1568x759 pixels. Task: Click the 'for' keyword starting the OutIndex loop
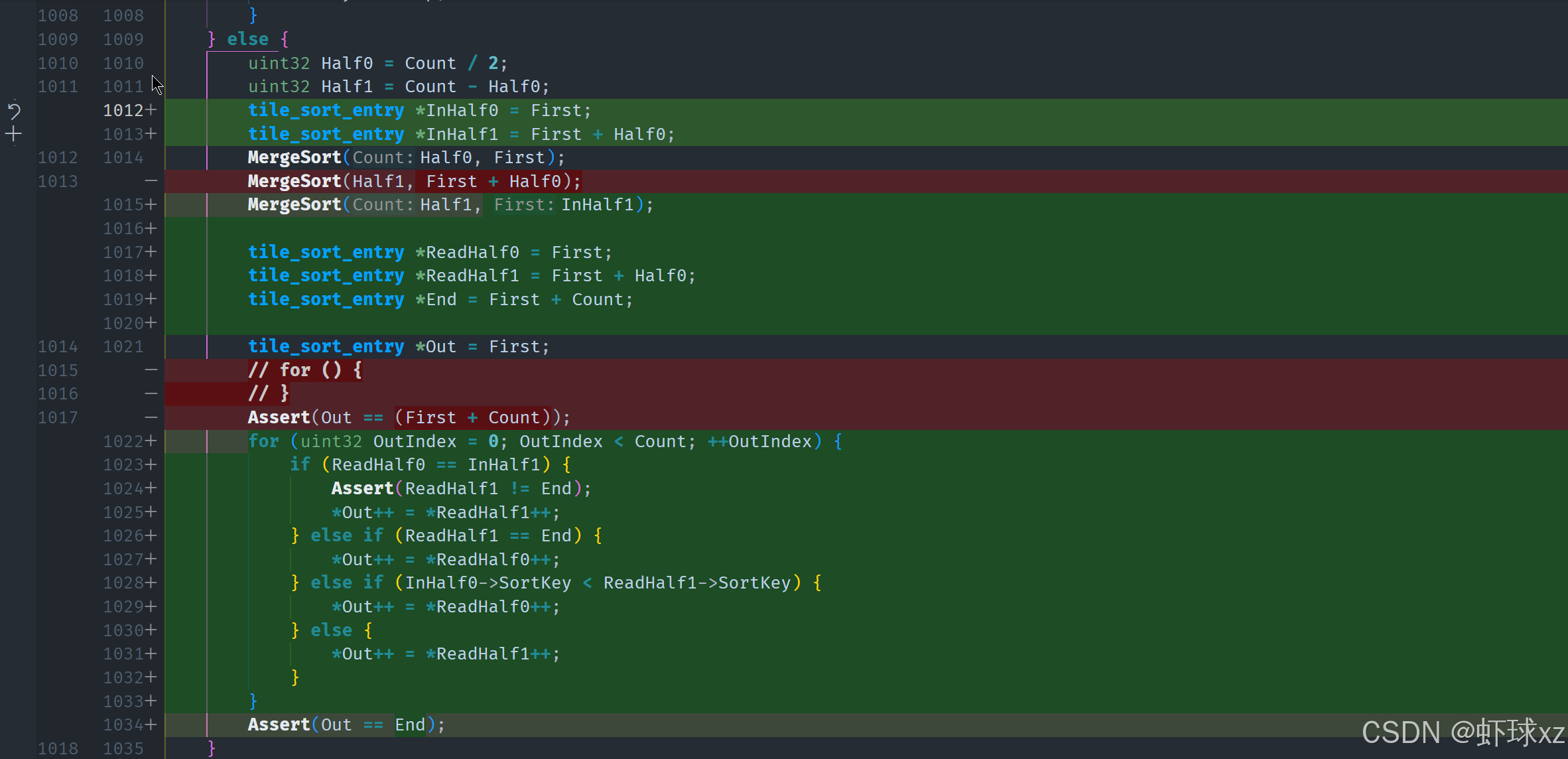[263, 441]
